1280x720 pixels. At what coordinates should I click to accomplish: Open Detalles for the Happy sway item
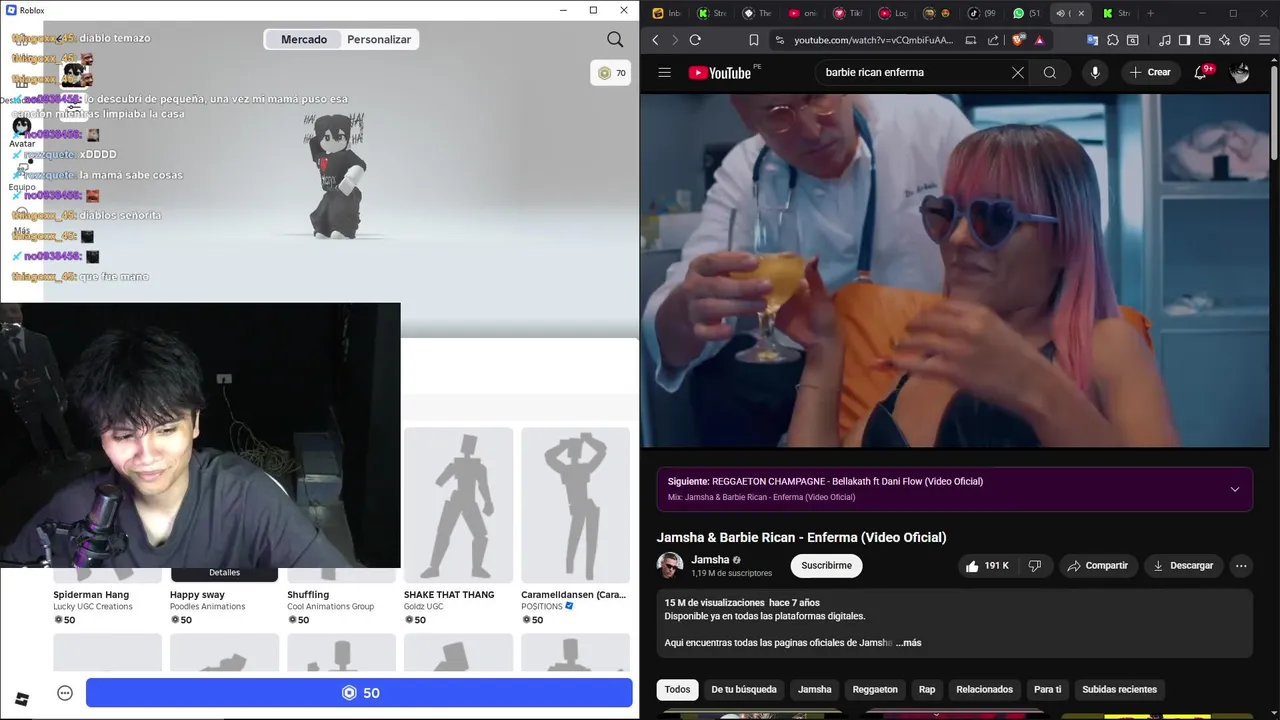(224, 573)
